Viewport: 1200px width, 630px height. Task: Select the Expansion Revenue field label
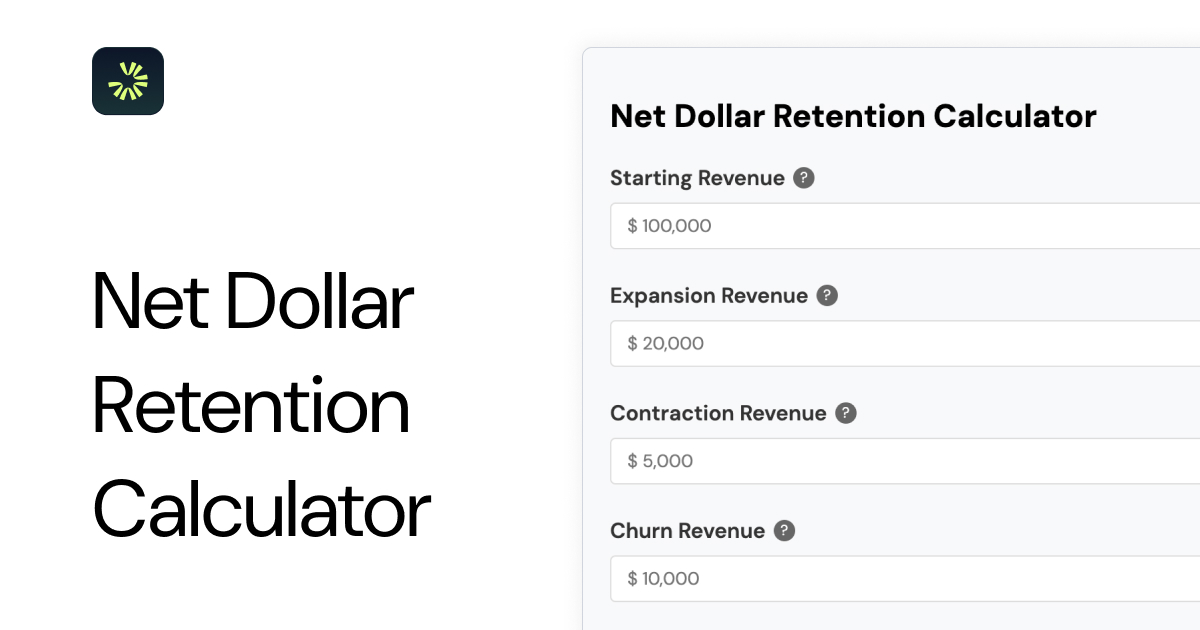pyautogui.click(x=709, y=296)
